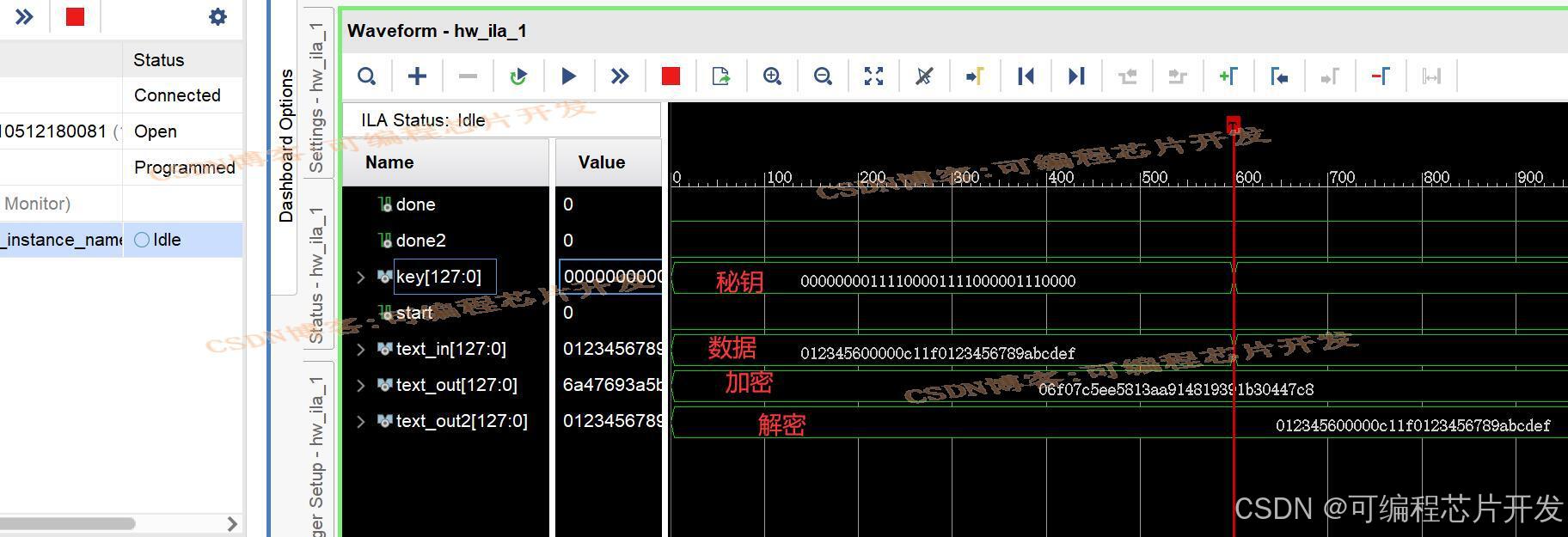Viewport: 1568px width, 537px height.
Task: Run trigger for this ILA core
Action: pos(568,76)
